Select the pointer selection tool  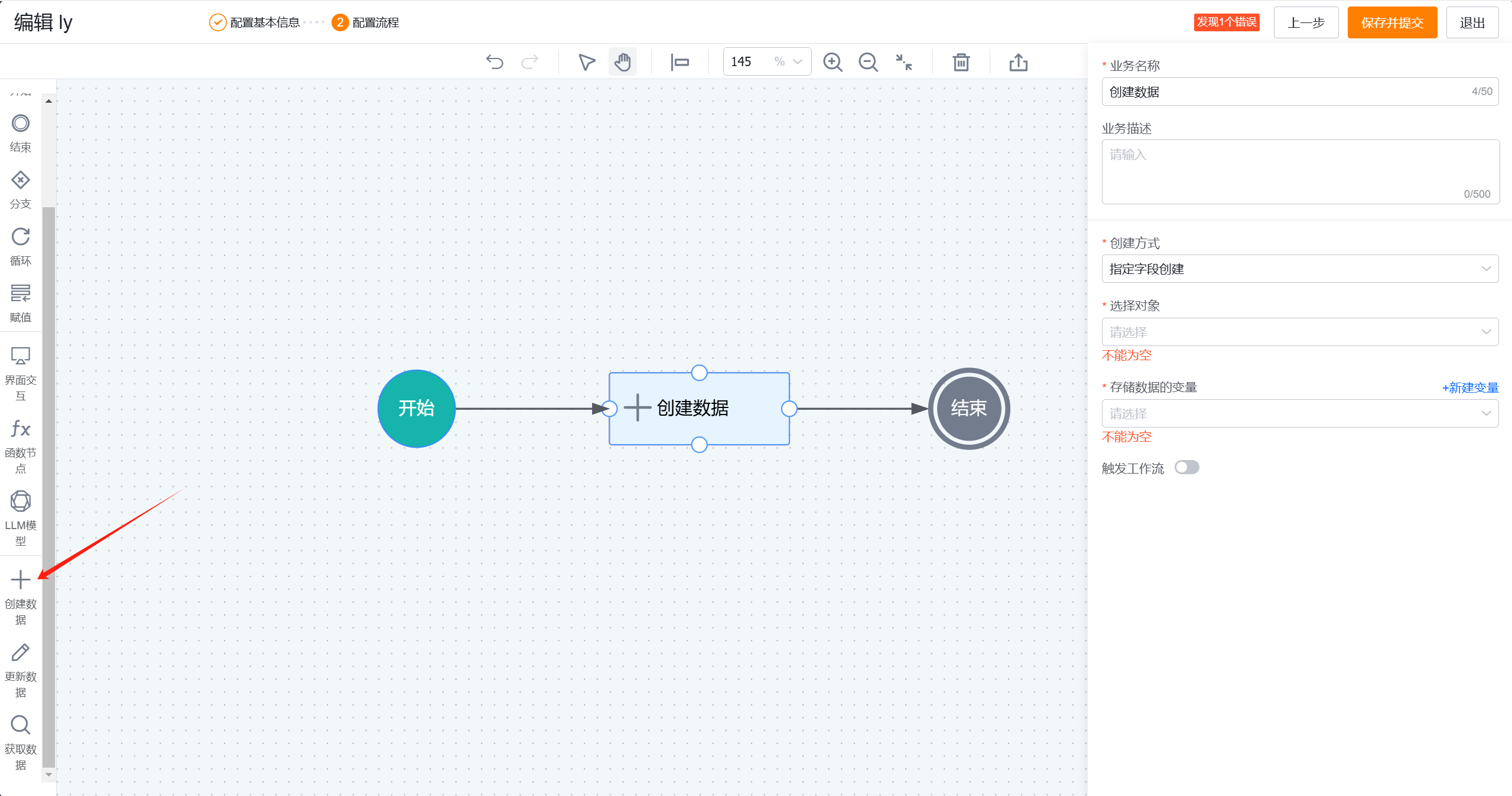[586, 62]
